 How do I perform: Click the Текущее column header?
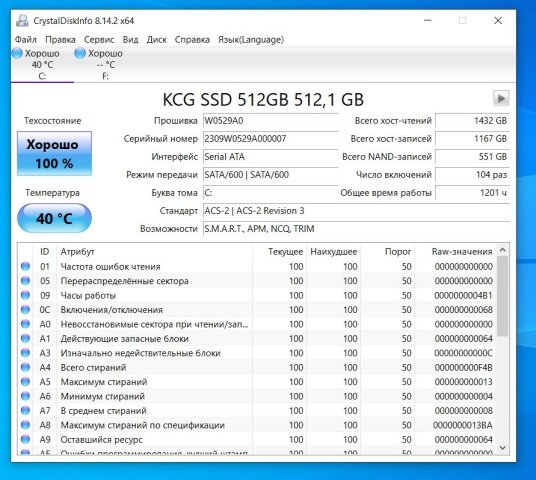click(x=279, y=252)
